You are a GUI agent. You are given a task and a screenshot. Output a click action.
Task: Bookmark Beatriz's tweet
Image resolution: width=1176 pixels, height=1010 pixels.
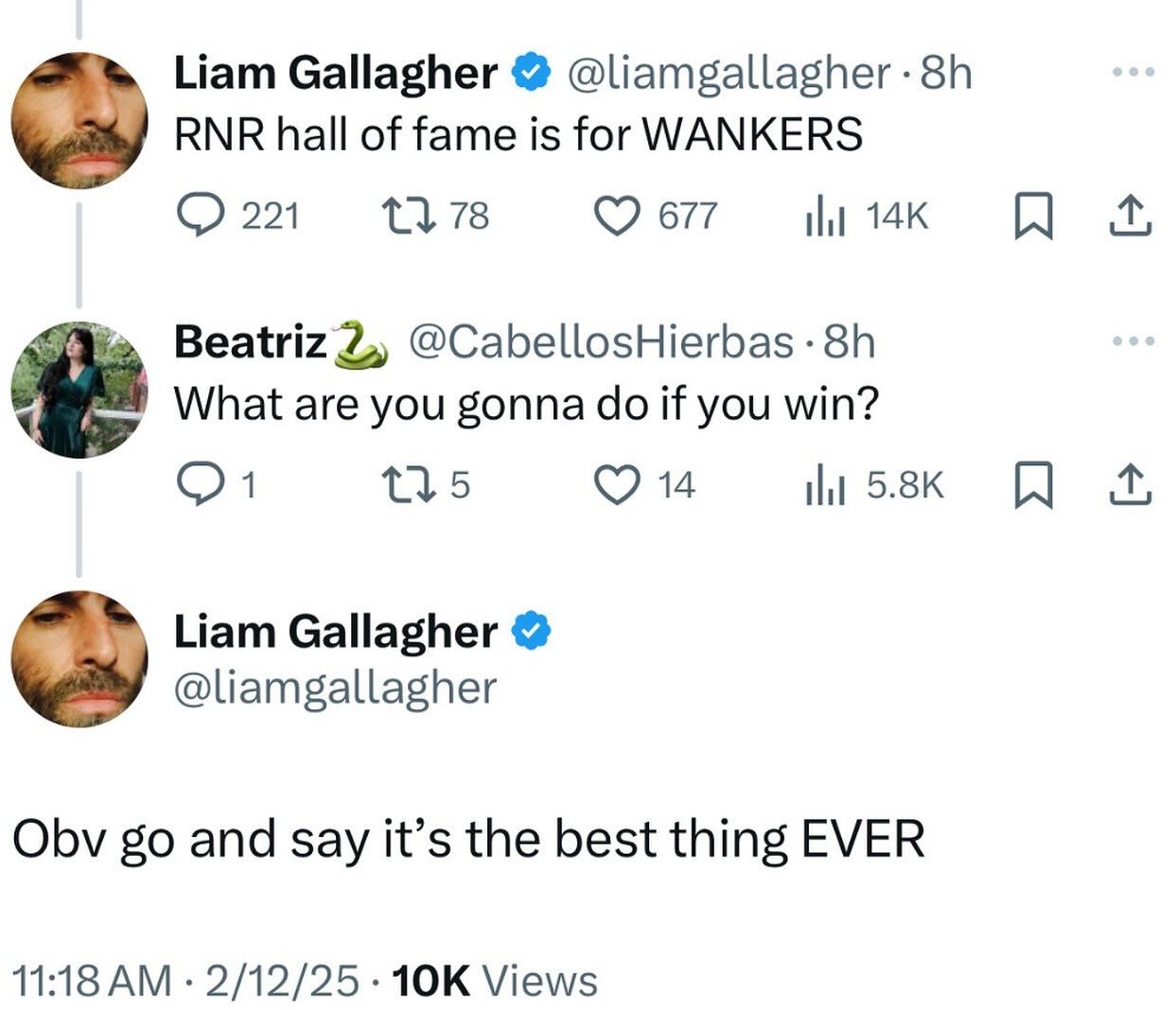[1032, 485]
